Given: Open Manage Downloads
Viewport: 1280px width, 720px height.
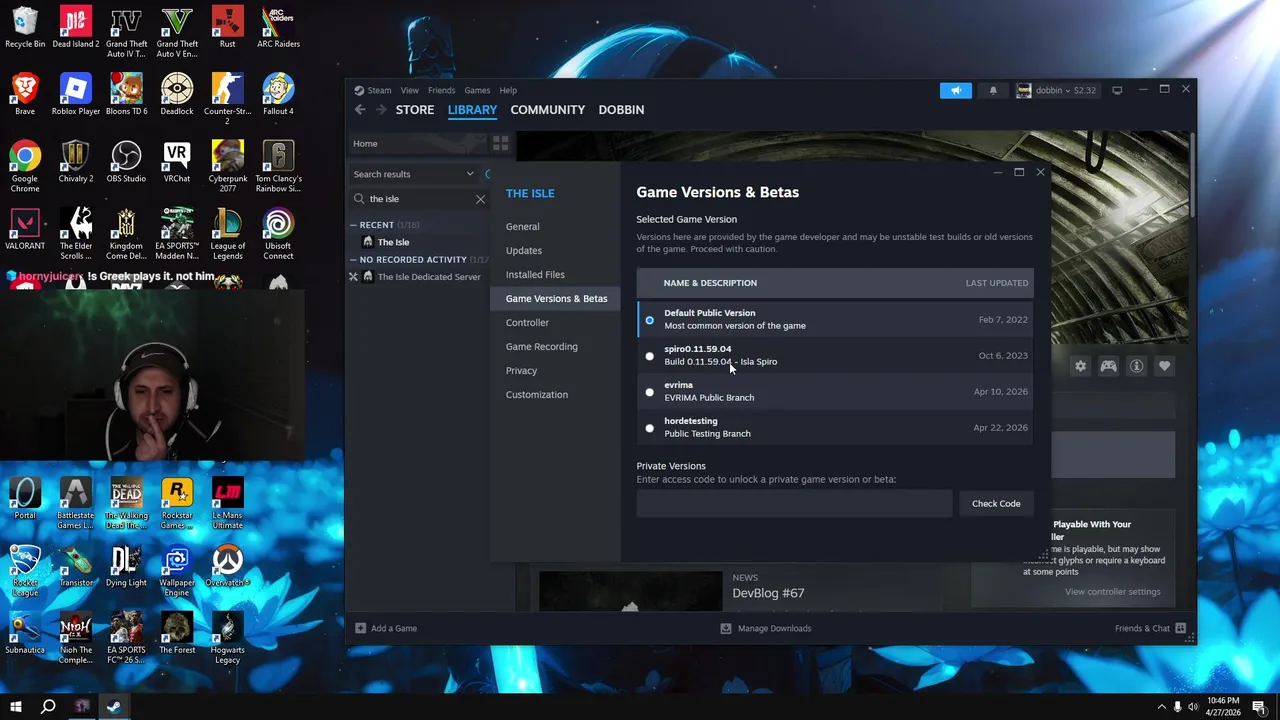Looking at the screenshot, I should (x=766, y=628).
